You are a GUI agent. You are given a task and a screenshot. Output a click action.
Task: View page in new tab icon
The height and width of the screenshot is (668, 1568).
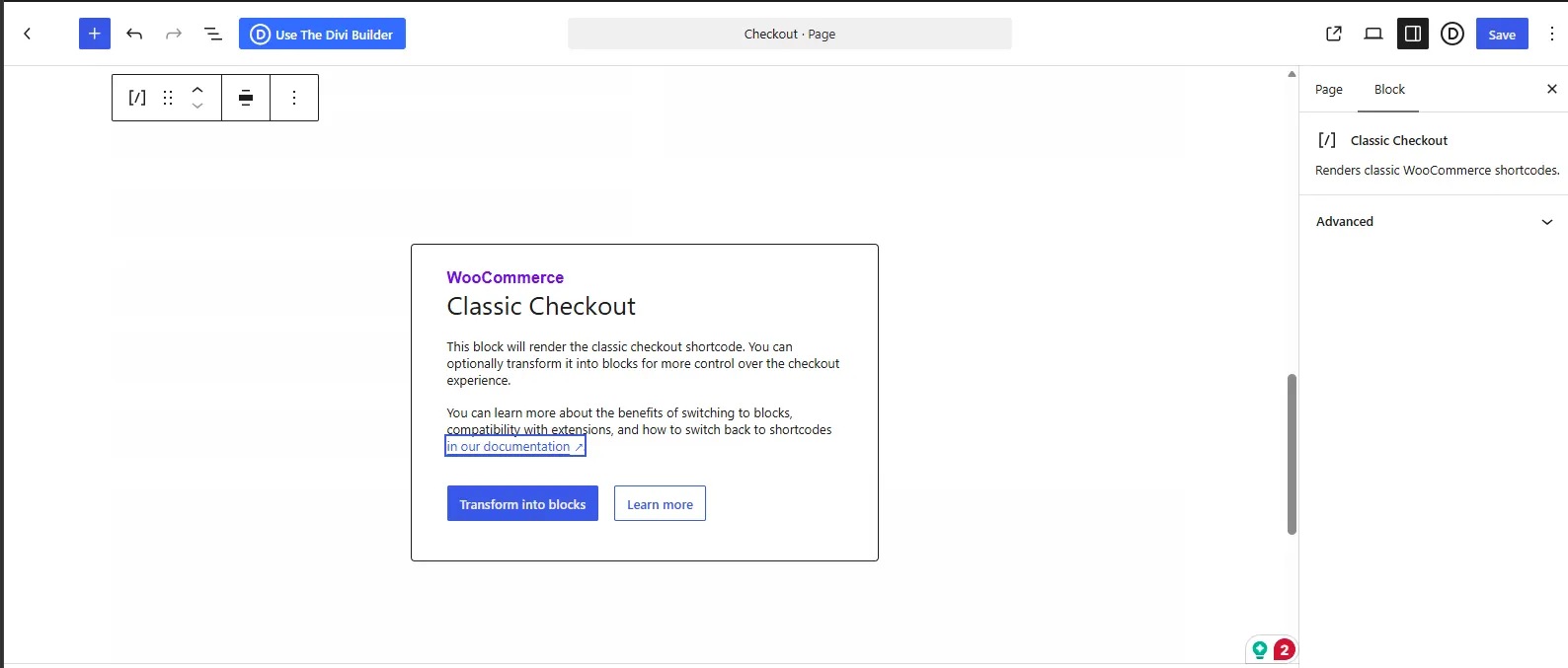[1334, 34]
